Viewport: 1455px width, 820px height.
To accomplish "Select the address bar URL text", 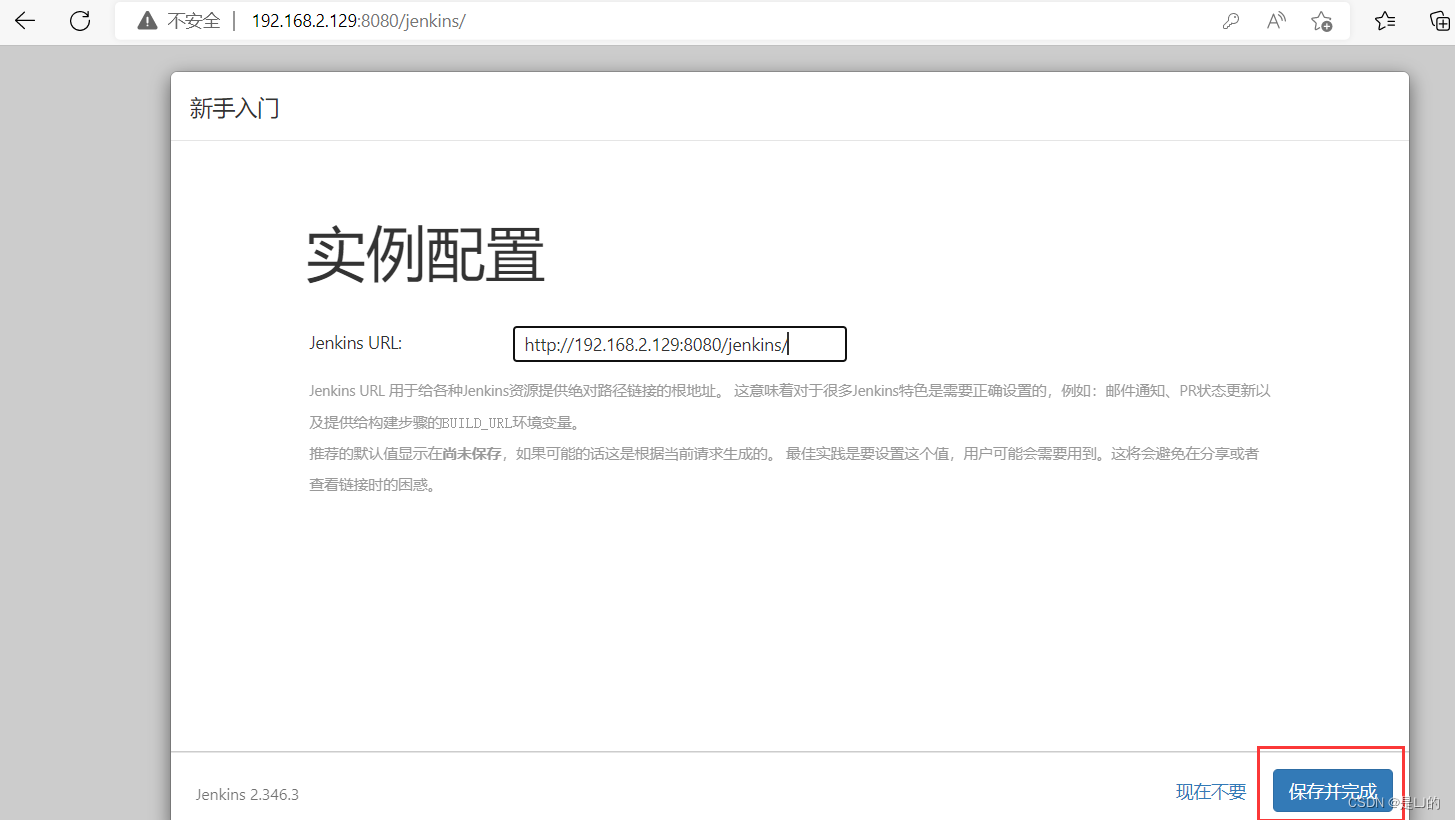I will [x=358, y=21].
